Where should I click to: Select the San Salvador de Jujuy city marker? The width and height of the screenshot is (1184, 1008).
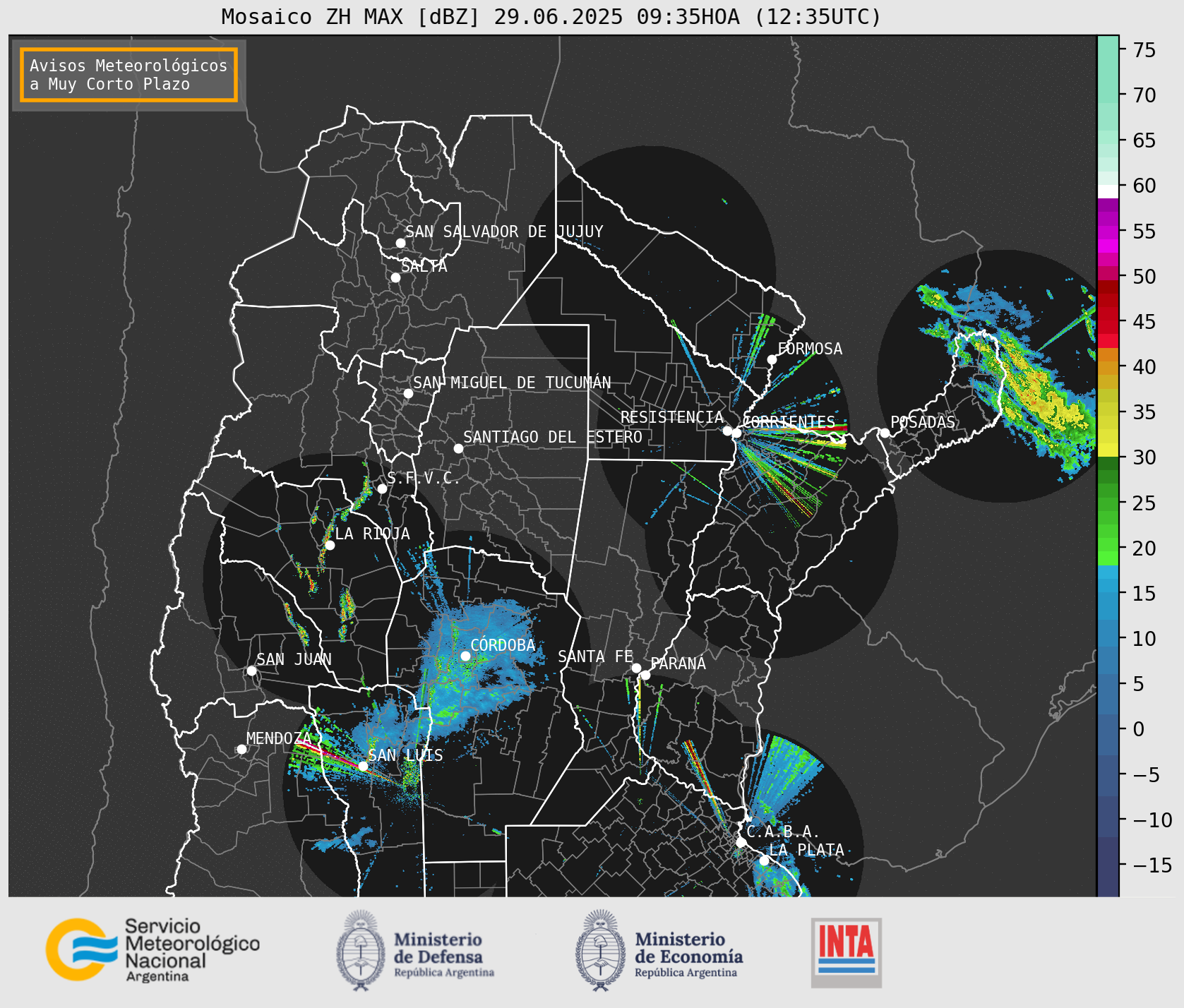[400, 243]
